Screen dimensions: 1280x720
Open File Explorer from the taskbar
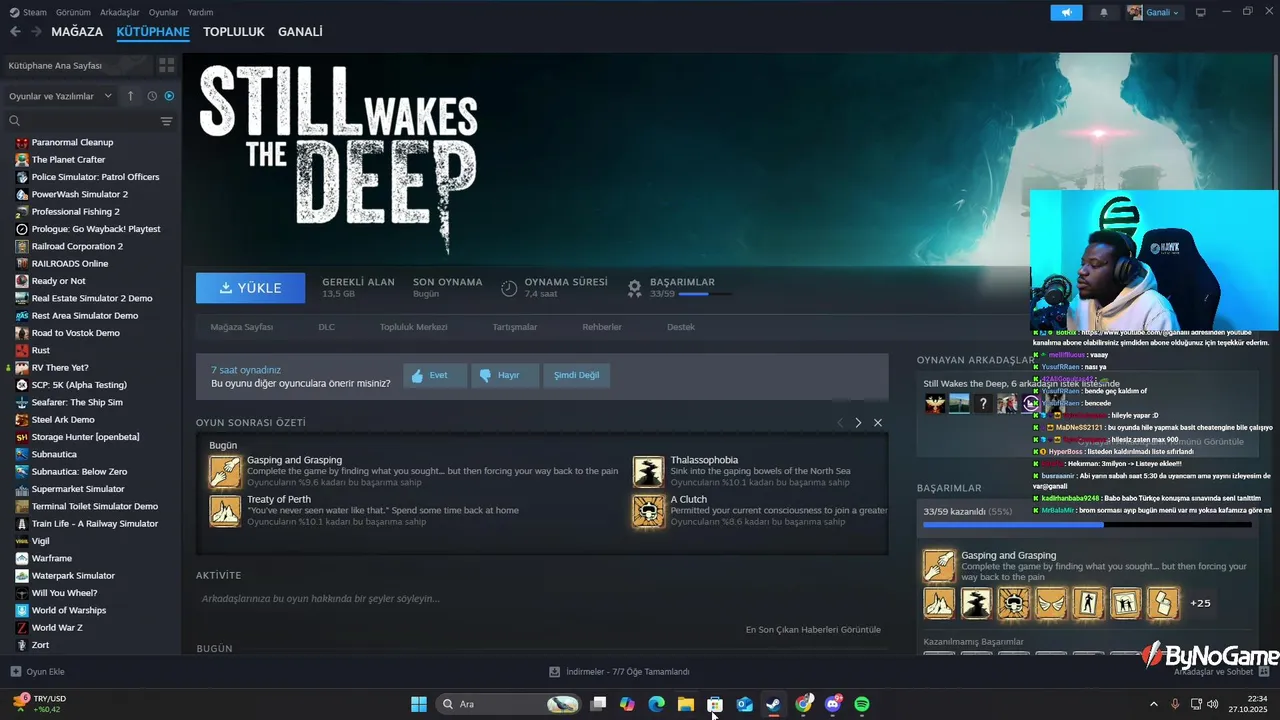(685, 704)
